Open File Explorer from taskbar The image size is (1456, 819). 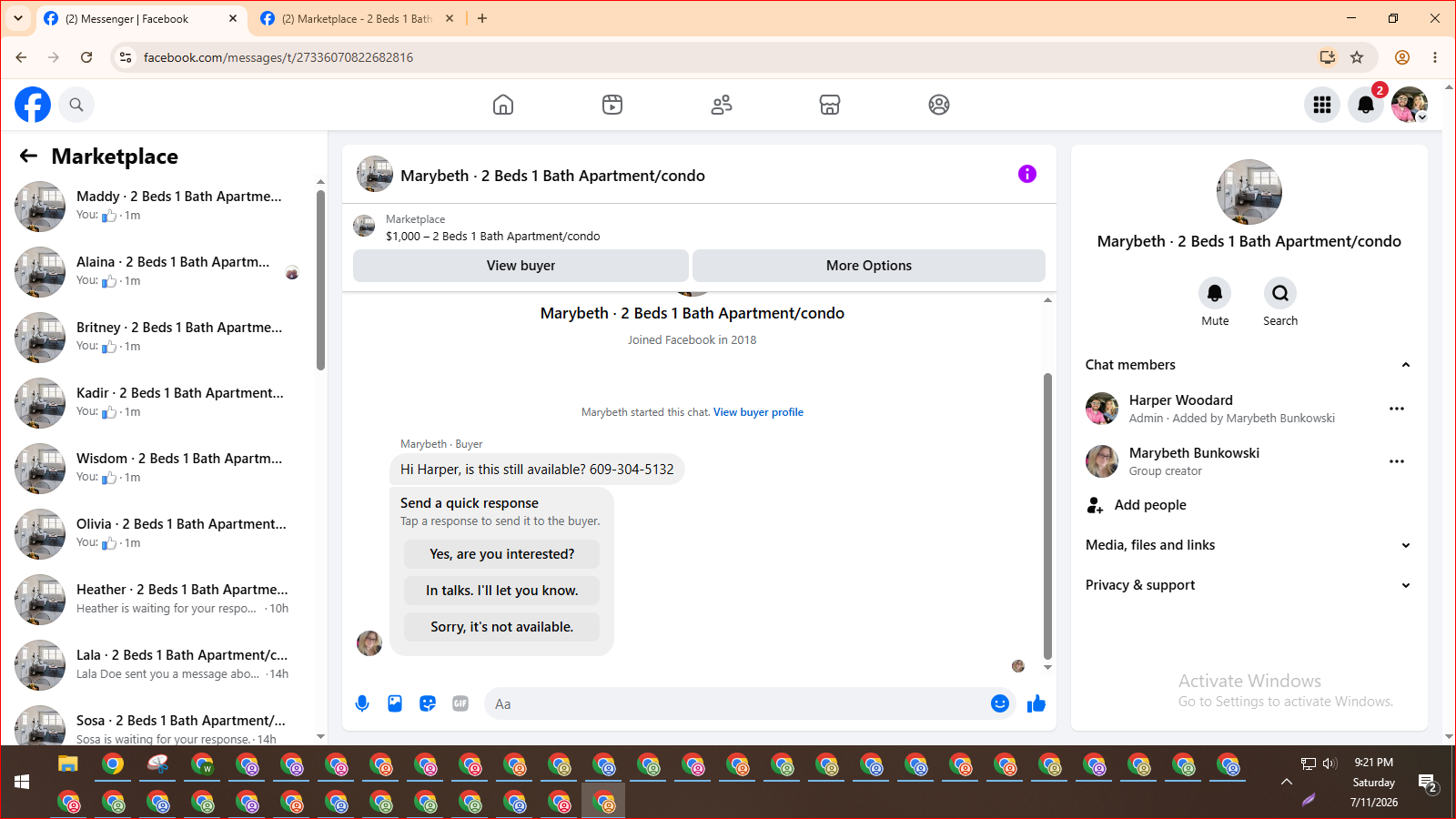(68, 764)
